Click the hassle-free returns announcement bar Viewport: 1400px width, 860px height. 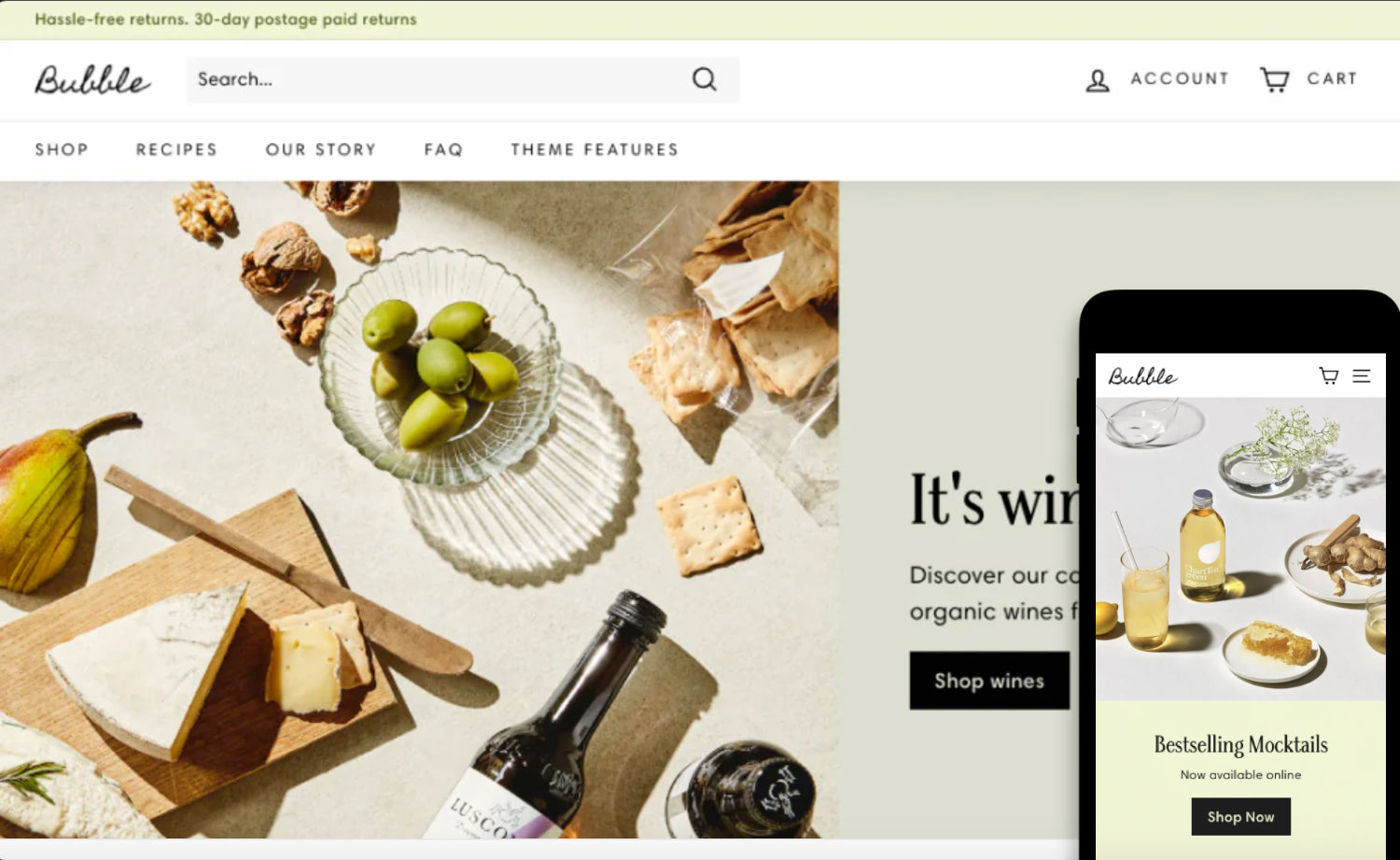pos(700,20)
